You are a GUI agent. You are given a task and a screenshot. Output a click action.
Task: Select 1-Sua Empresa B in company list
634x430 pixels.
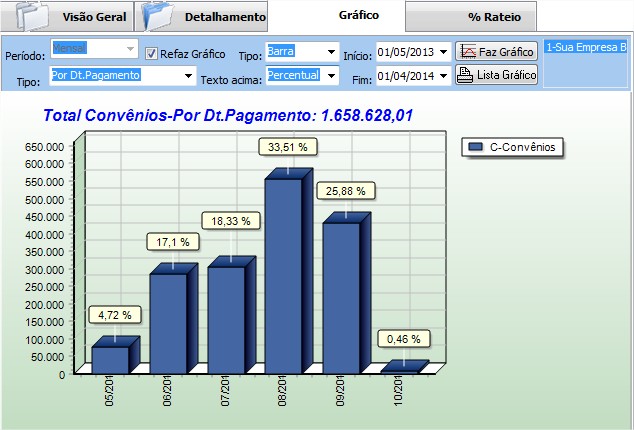point(586,47)
